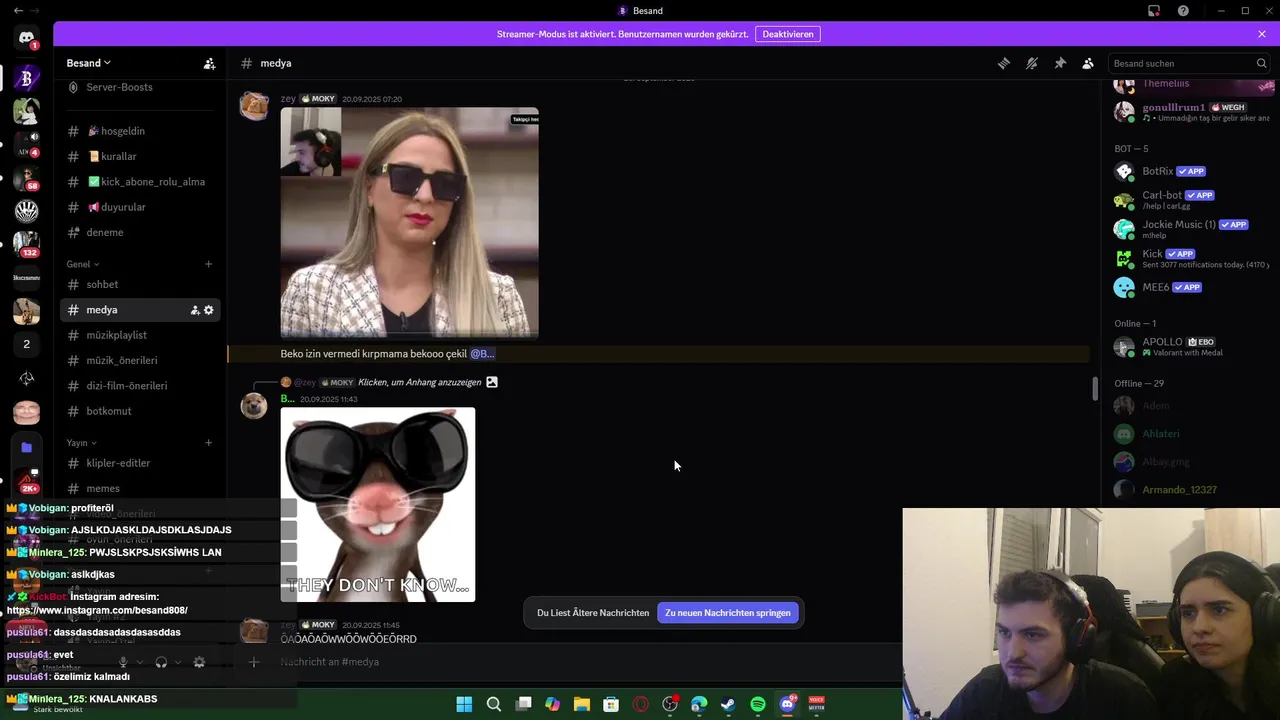The height and width of the screenshot is (720, 1280).
Task: Expand the Besand server dropdown menu
Action: (89, 63)
